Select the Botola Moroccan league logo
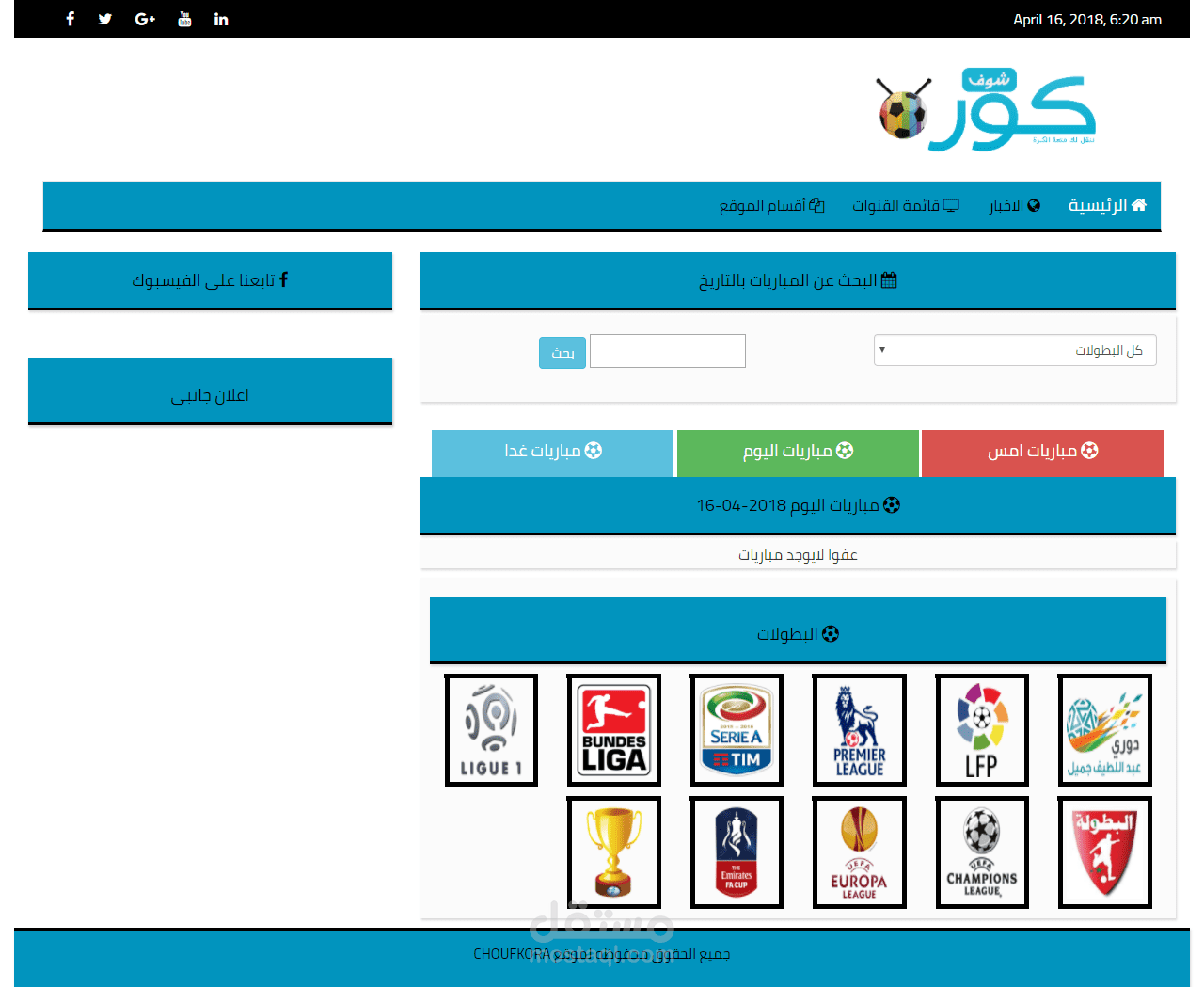 pos(1105,852)
